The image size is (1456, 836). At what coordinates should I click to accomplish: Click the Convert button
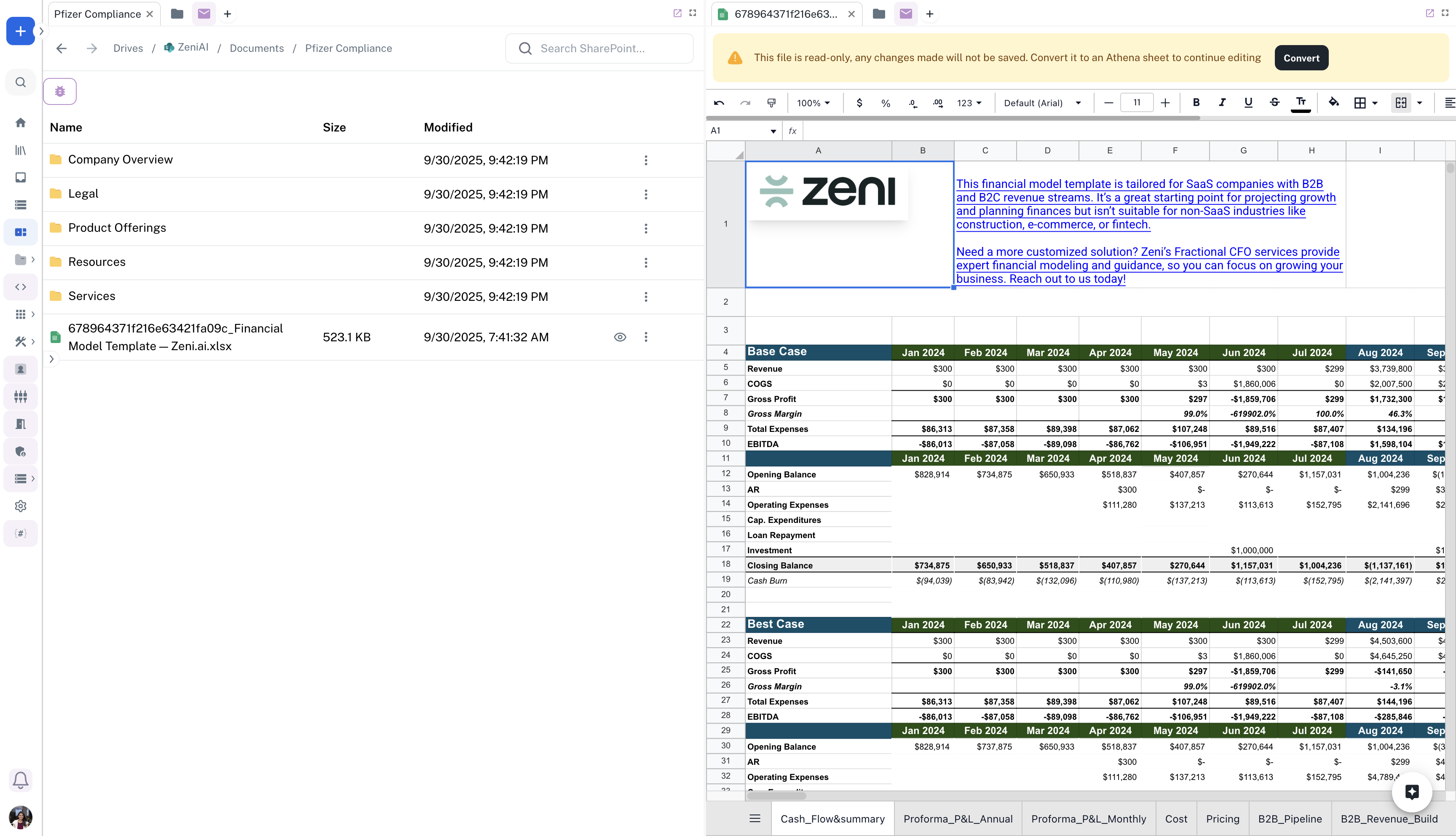click(1301, 58)
